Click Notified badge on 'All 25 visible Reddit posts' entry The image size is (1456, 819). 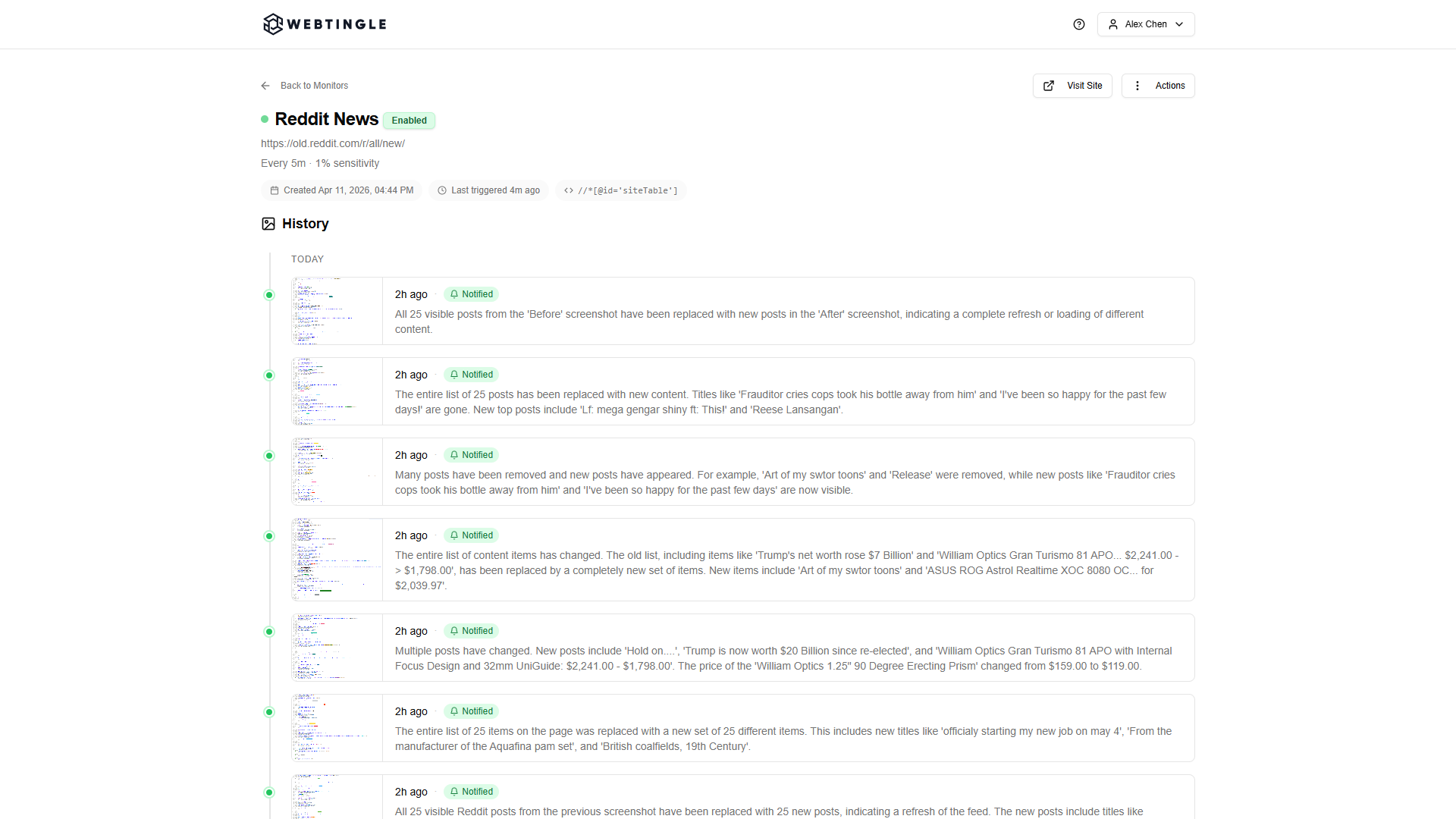coord(471,792)
